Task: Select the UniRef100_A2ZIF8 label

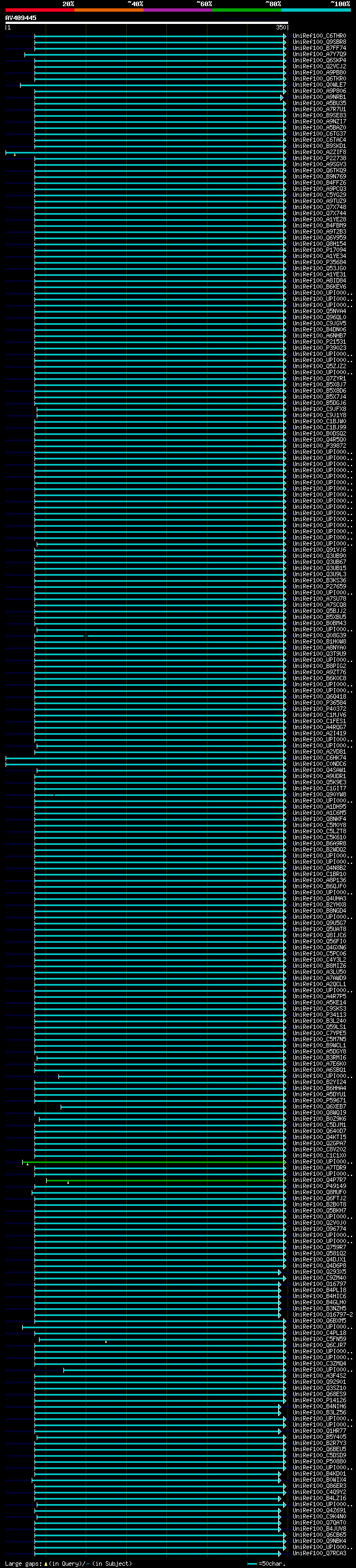Action: [319, 152]
